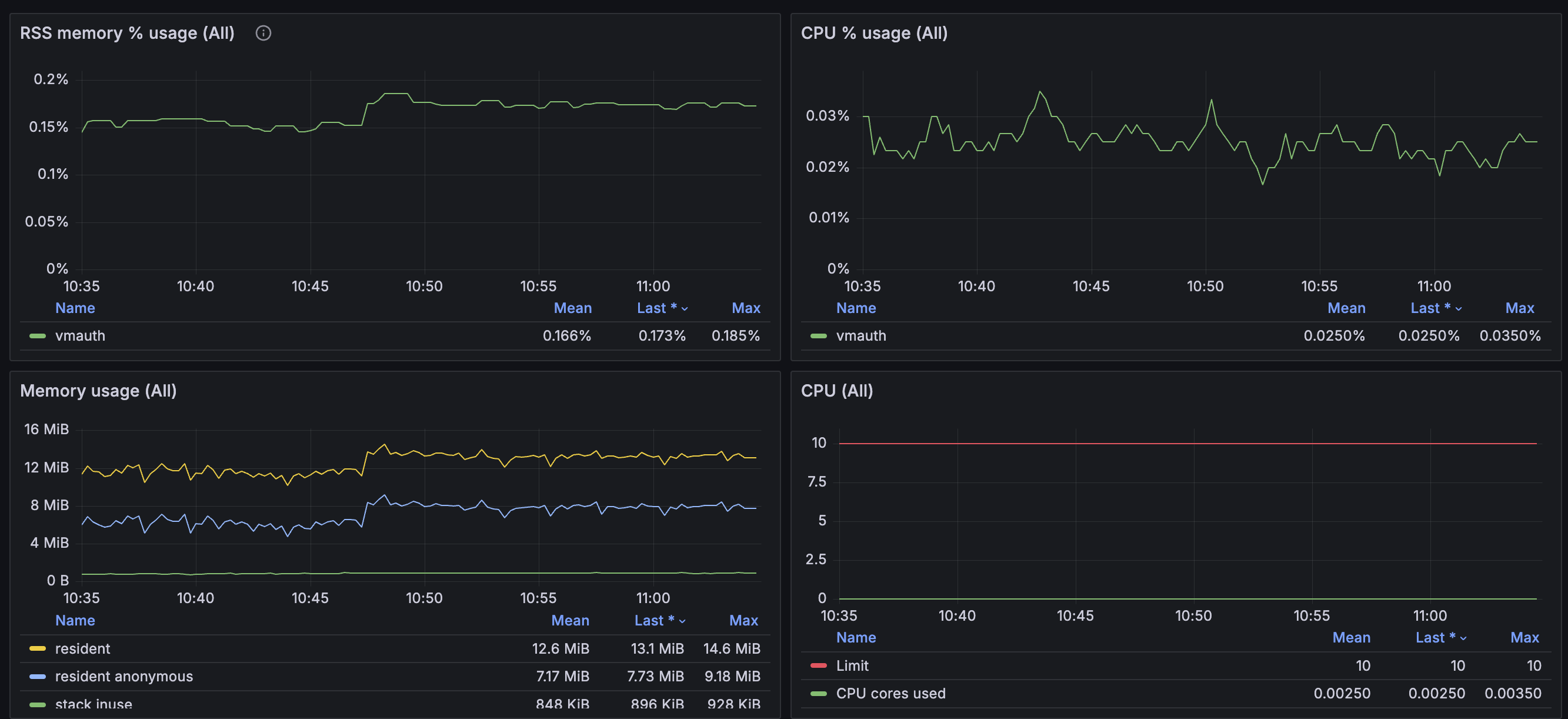
Task: Click the RSS memory panel info icon
Action: pyautogui.click(x=263, y=33)
